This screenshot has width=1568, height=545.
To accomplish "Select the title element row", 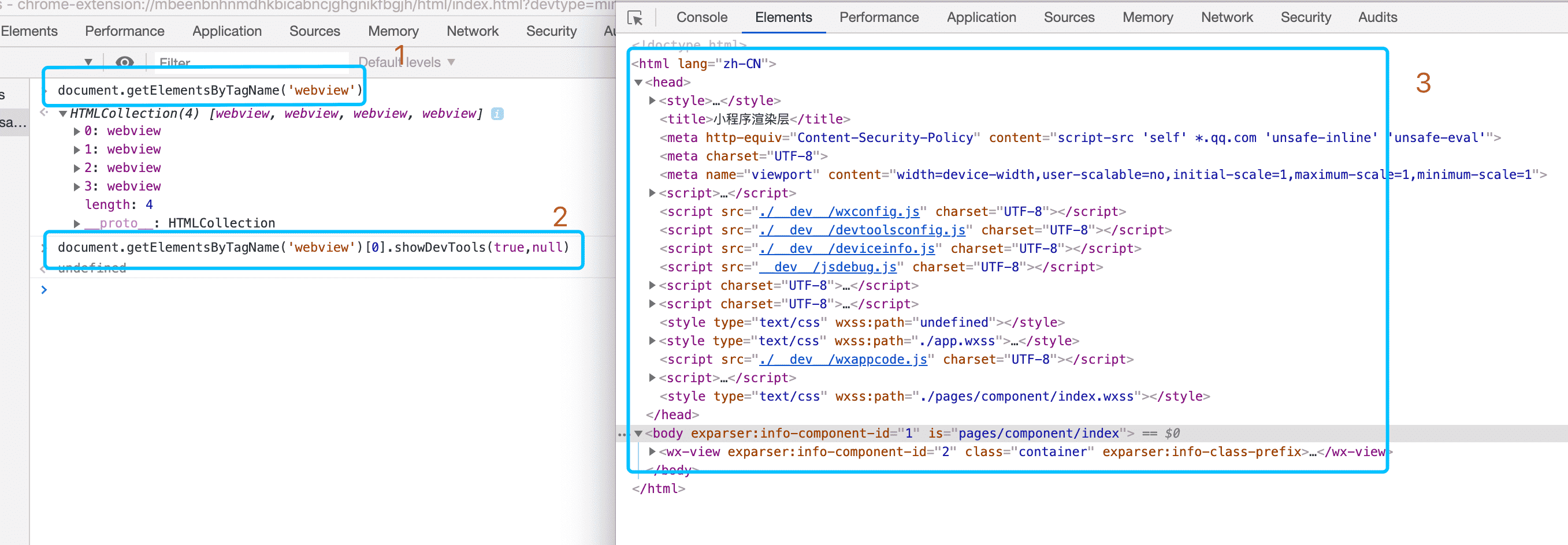I will coord(755,119).
